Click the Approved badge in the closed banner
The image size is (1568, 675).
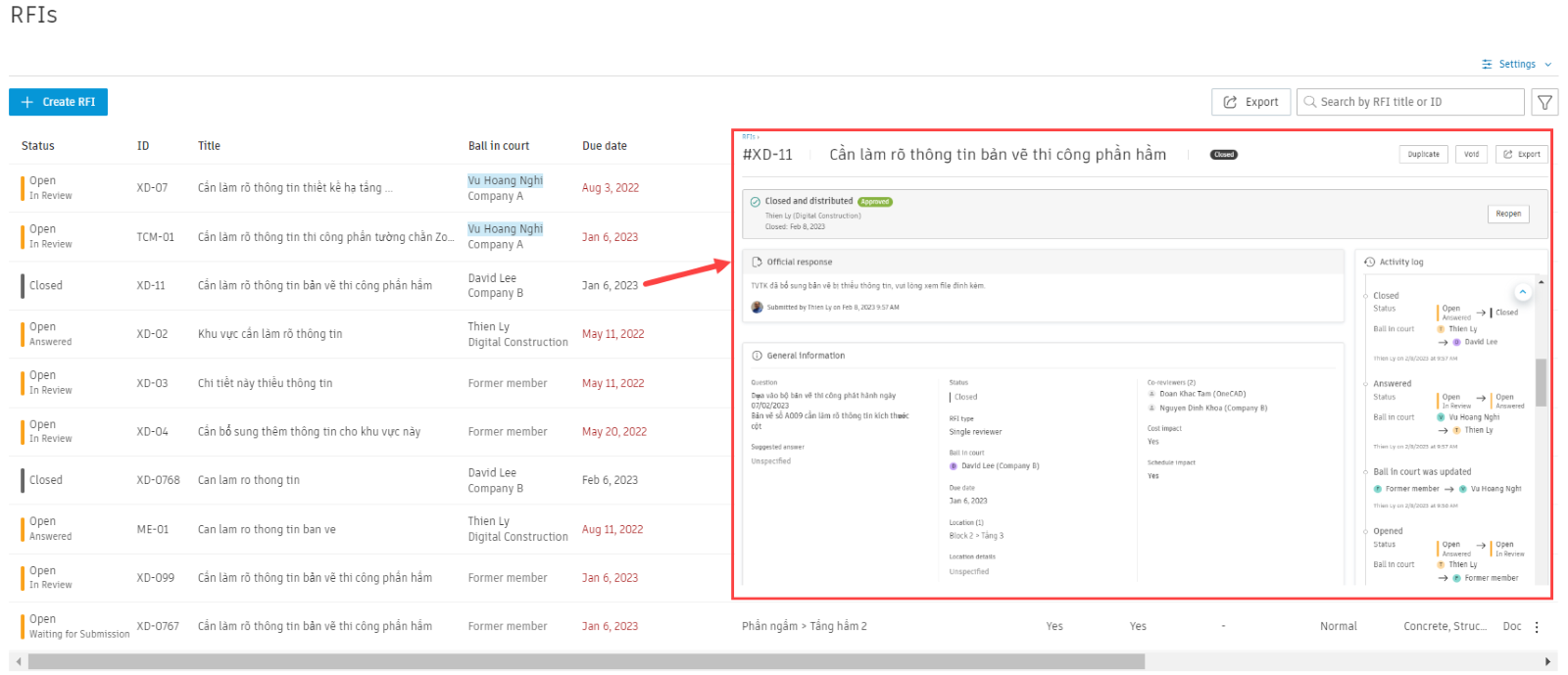pos(875,202)
